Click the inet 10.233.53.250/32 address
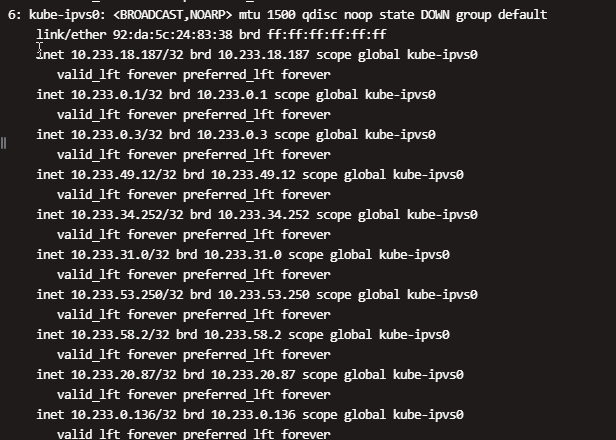This screenshot has width=616, height=440. 110,295
